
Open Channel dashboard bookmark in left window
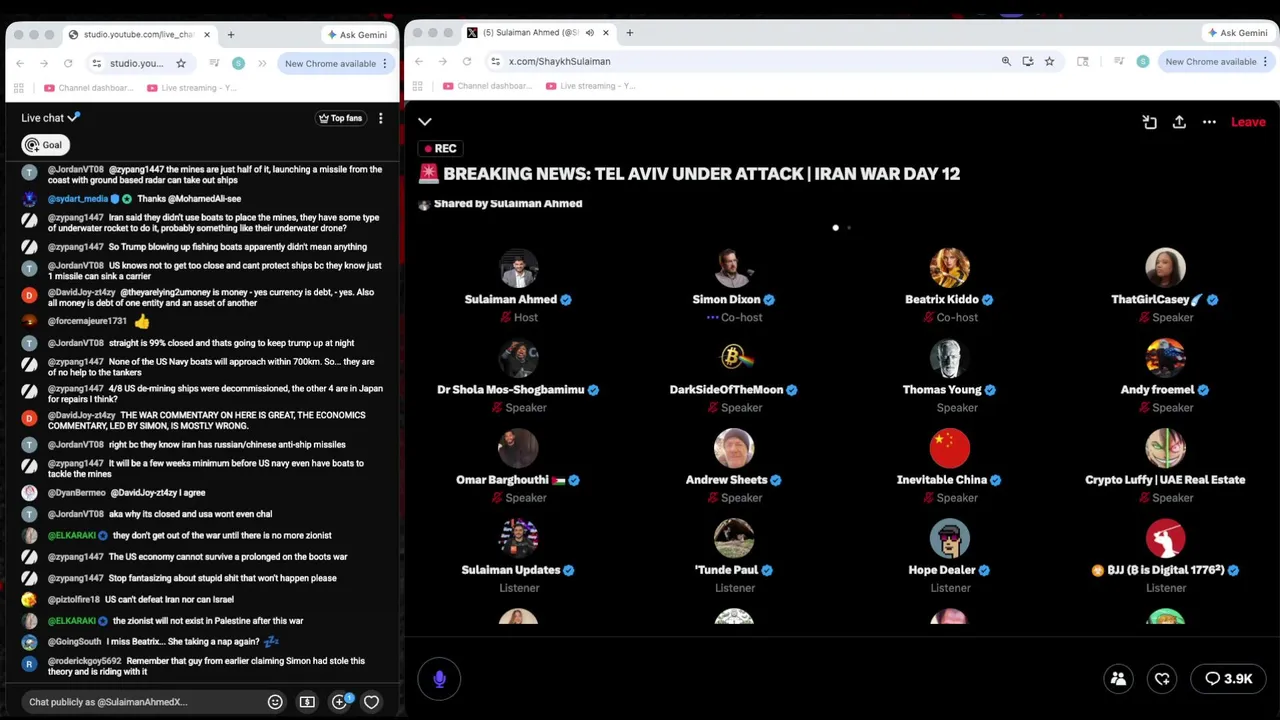[x=89, y=88]
